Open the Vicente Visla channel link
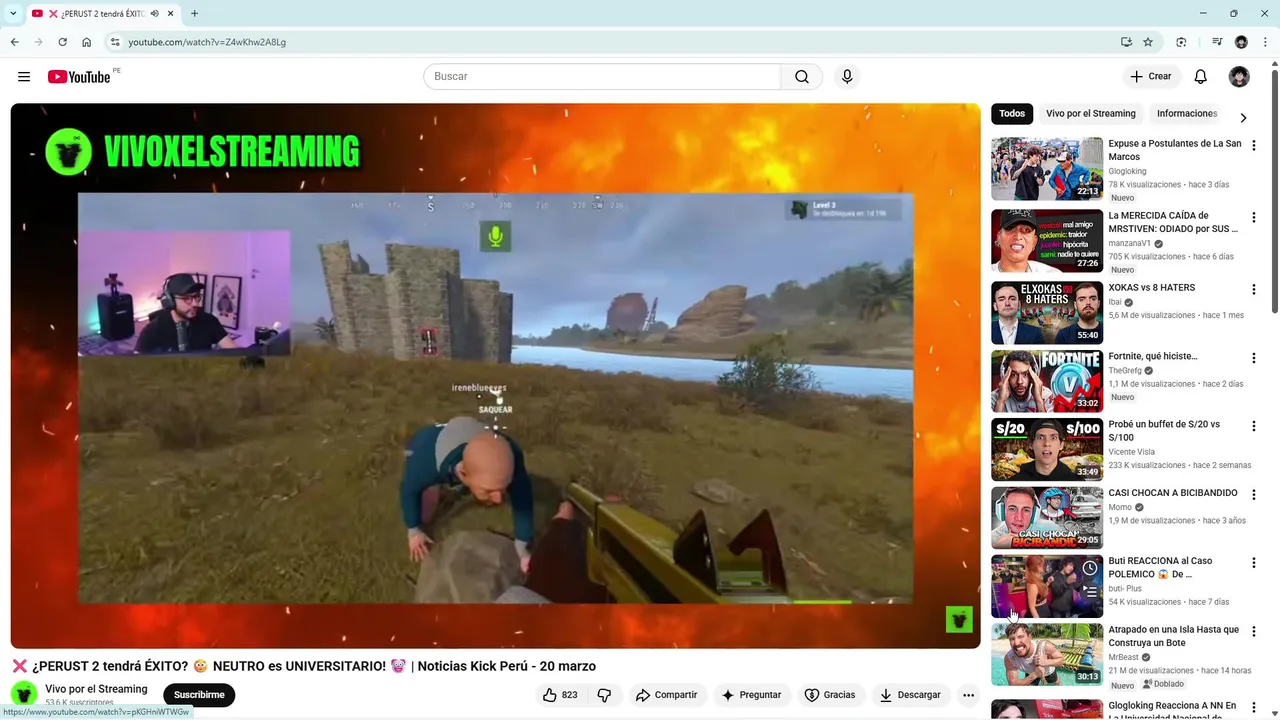Image resolution: width=1280 pixels, height=720 pixels. pyautogui.click(x=1132, y=452)
